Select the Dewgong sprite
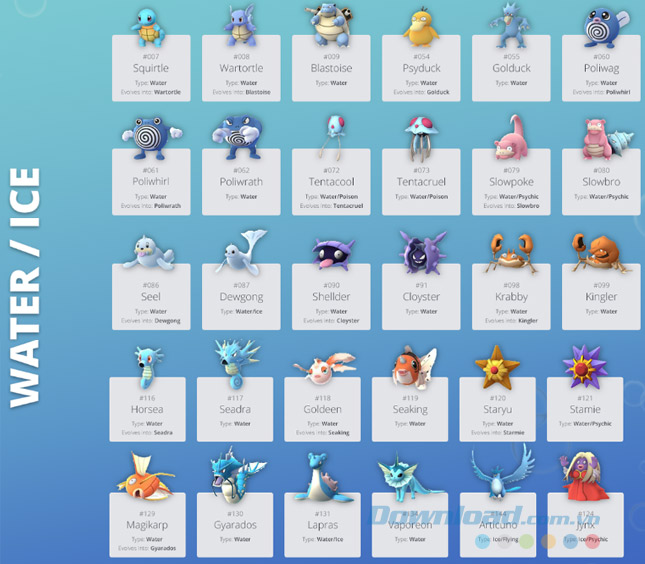This screenshot has height=564, width=645. point(242,252)
